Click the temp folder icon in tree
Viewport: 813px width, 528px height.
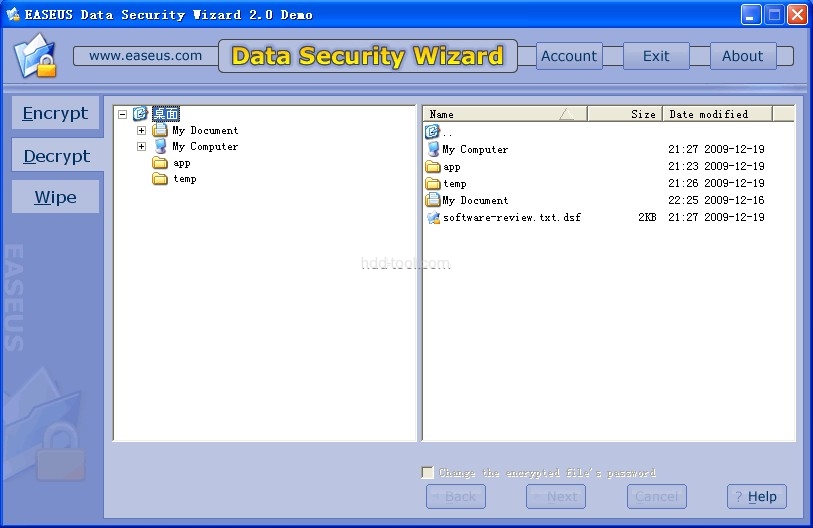pyautogui.click(x=160, y=179)
